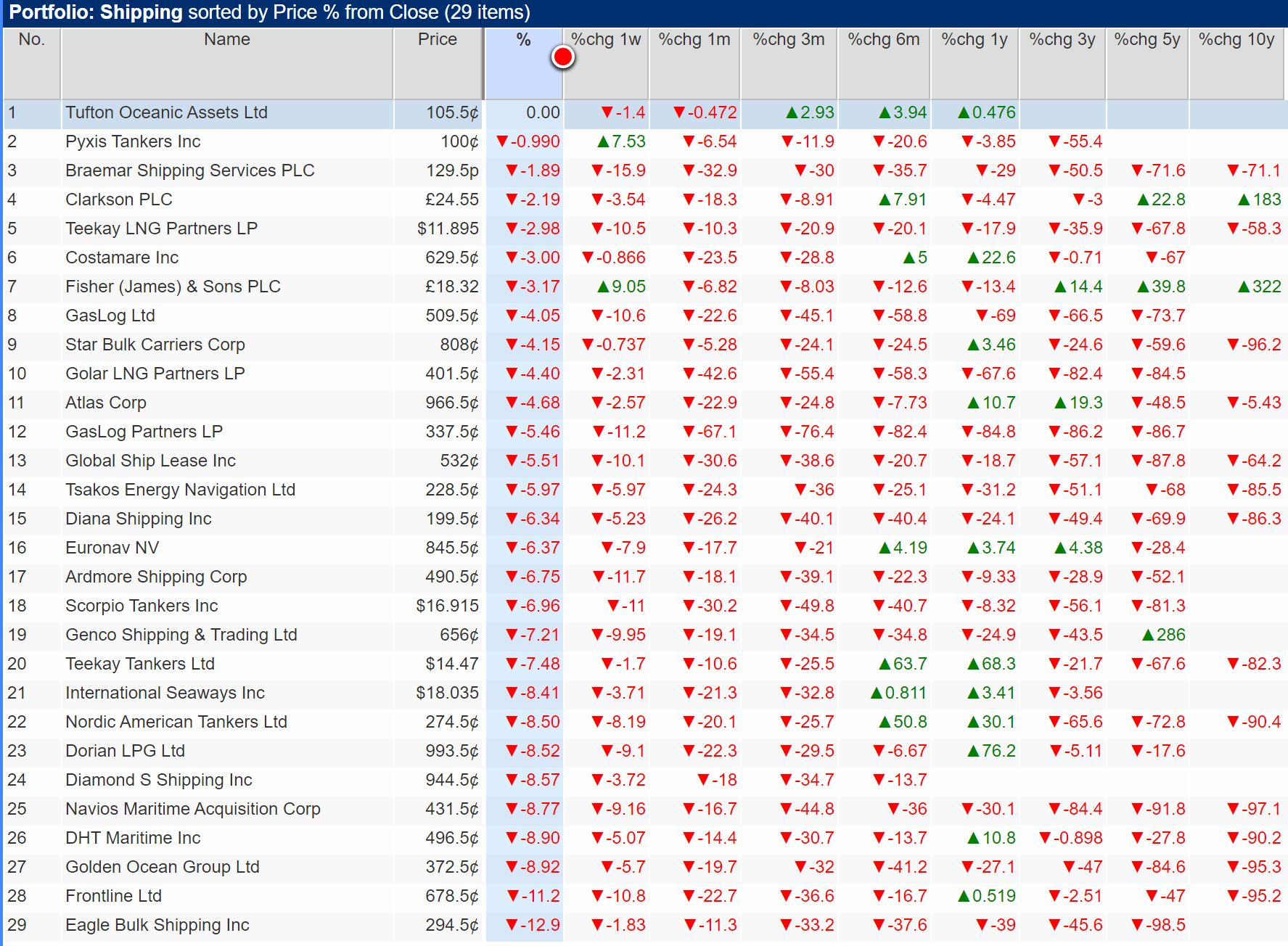Select Diamond S Shipping Inc
This screenshot has height=946, width=1288.
(159, 780)
